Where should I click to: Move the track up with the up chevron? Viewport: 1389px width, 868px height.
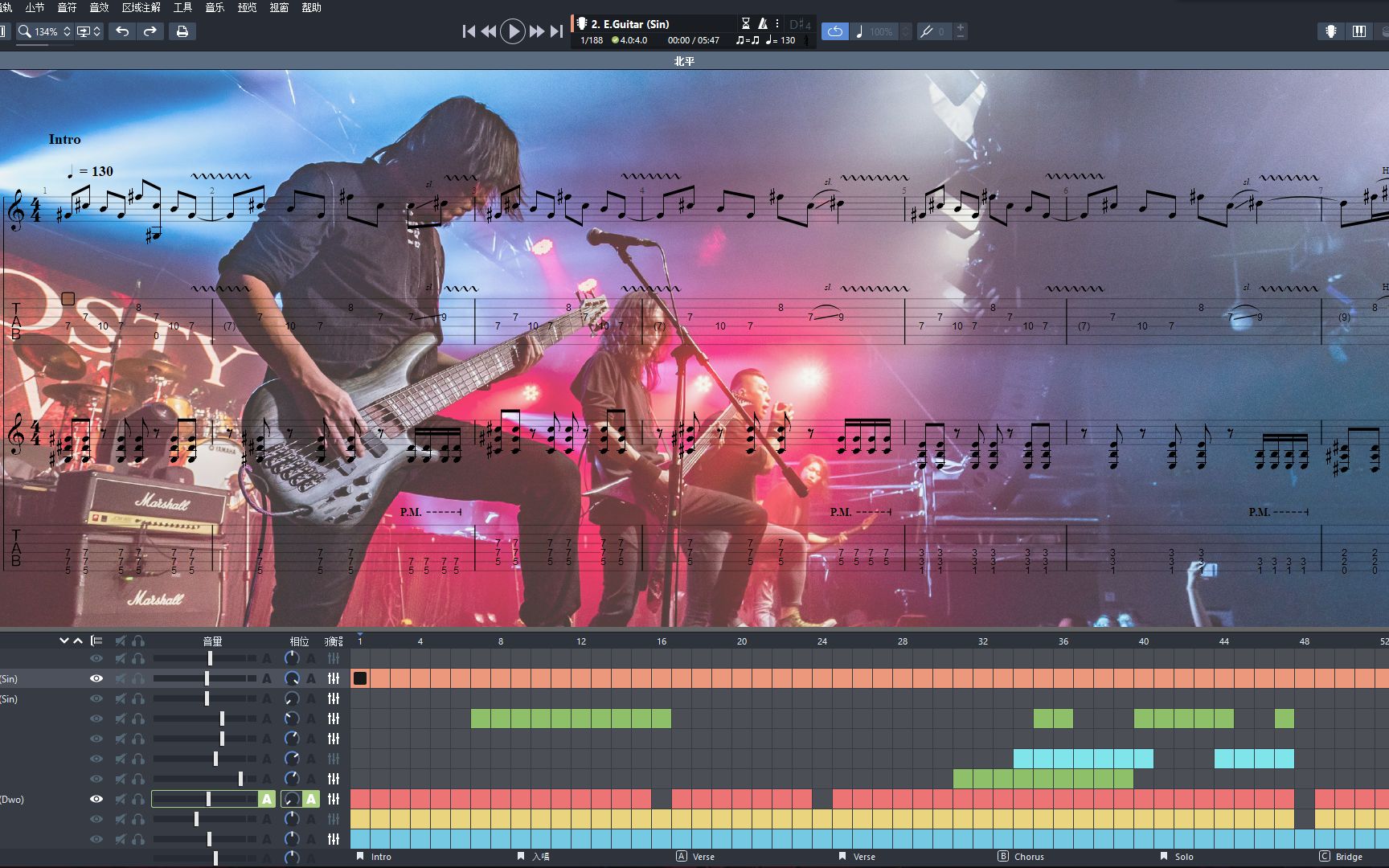pos(78,641)
